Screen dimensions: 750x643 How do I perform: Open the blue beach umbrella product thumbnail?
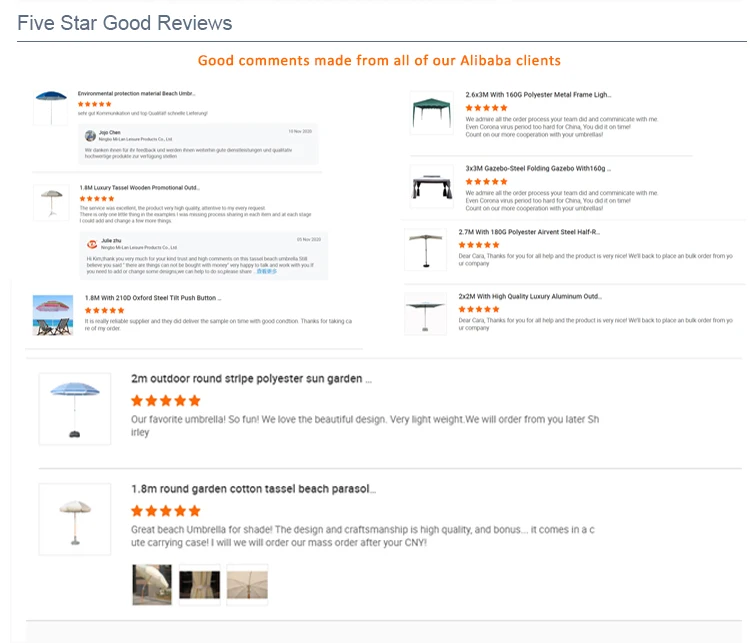(50, 106)
